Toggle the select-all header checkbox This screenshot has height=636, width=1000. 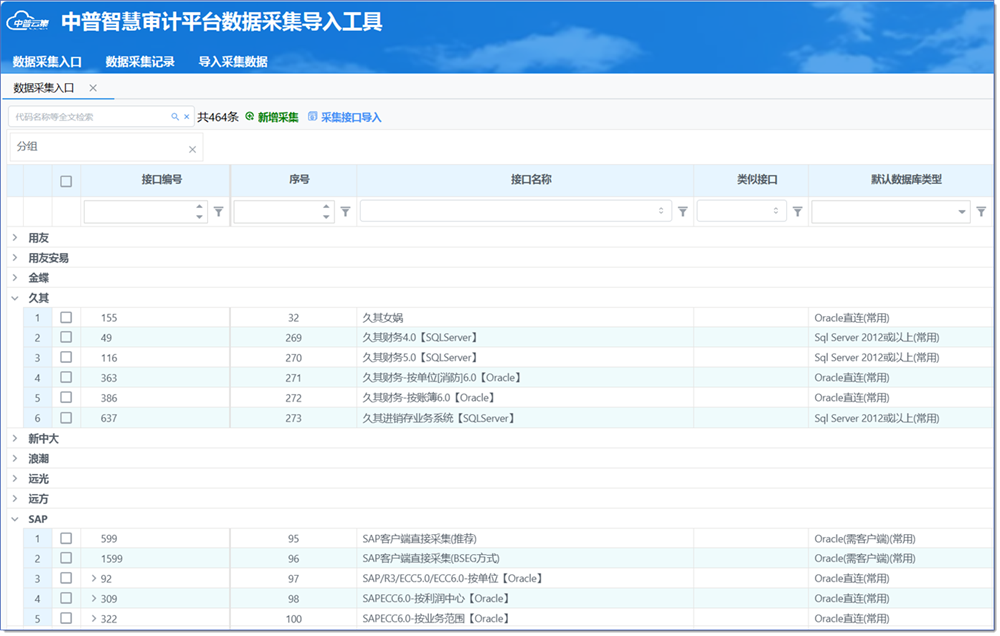pyautogui.click(x=66, y=181)
